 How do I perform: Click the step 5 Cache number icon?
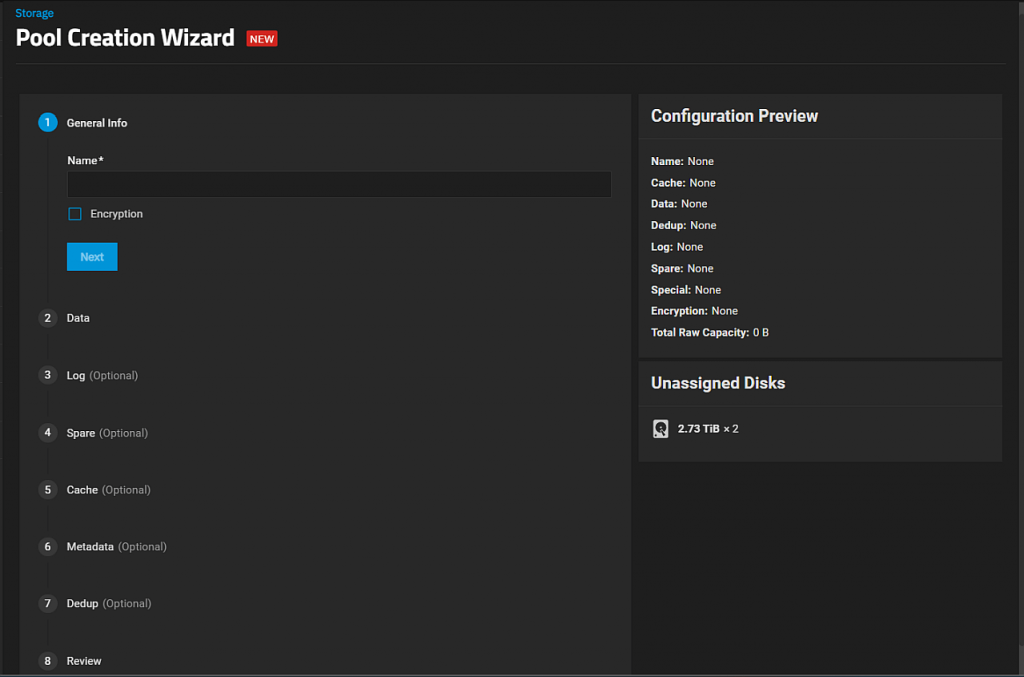tap(48, 490)
